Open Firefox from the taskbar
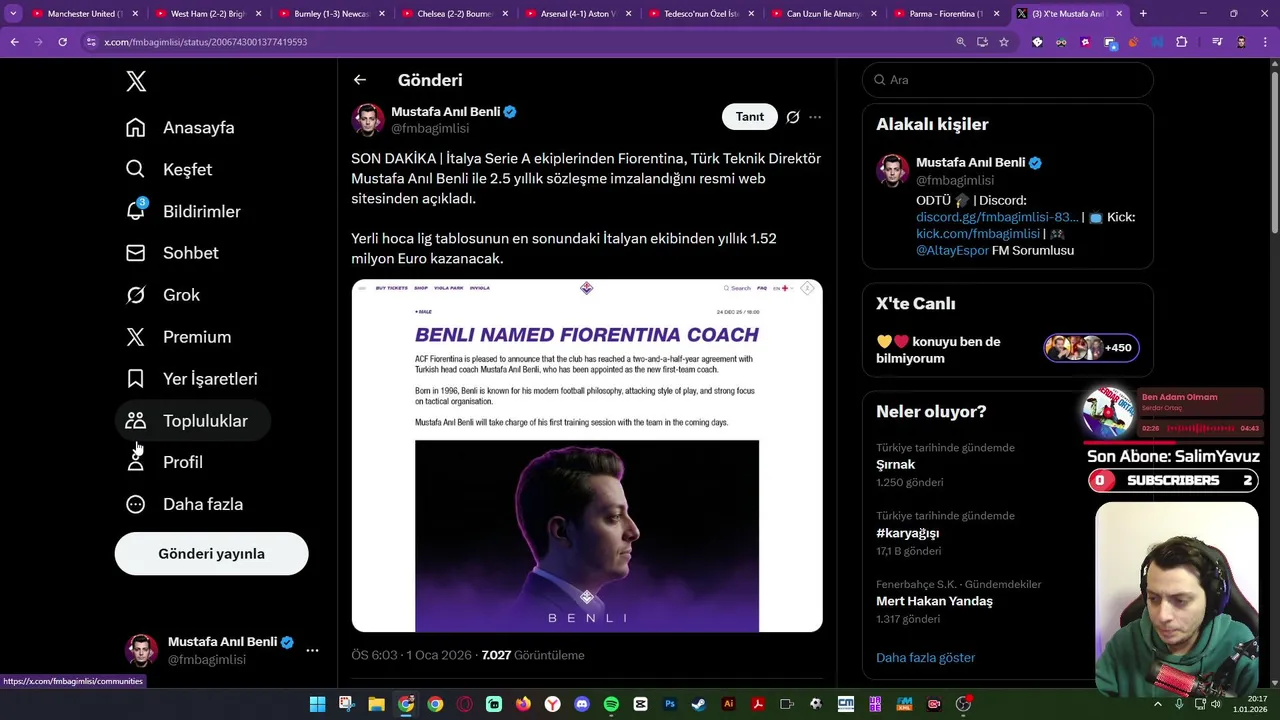This screenshot has width=1280, height=720. [x=523, y=704]
